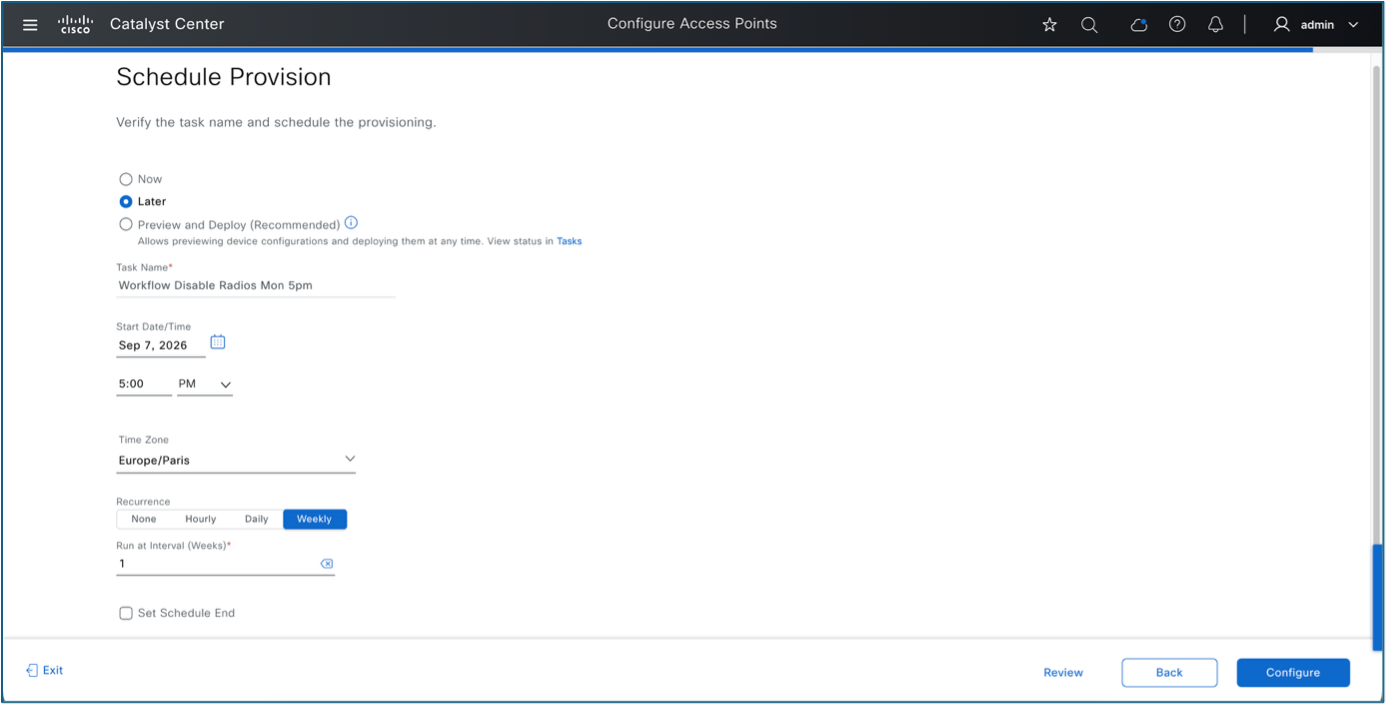Screen dimensions: 1390x708
Task: Clear the Run at Interval field
Action: click(x=326, y=564)
